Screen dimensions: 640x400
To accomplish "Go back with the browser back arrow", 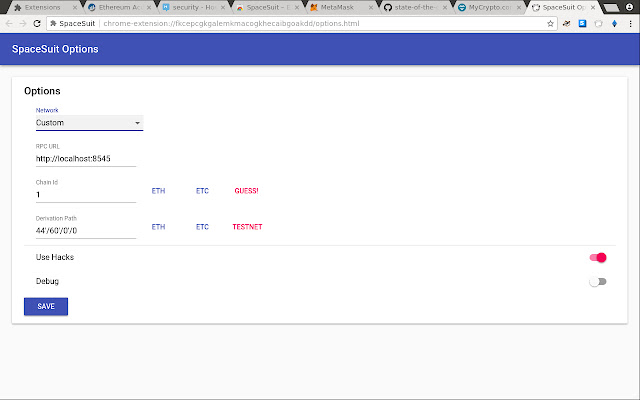I will click(x=9, y=24).
